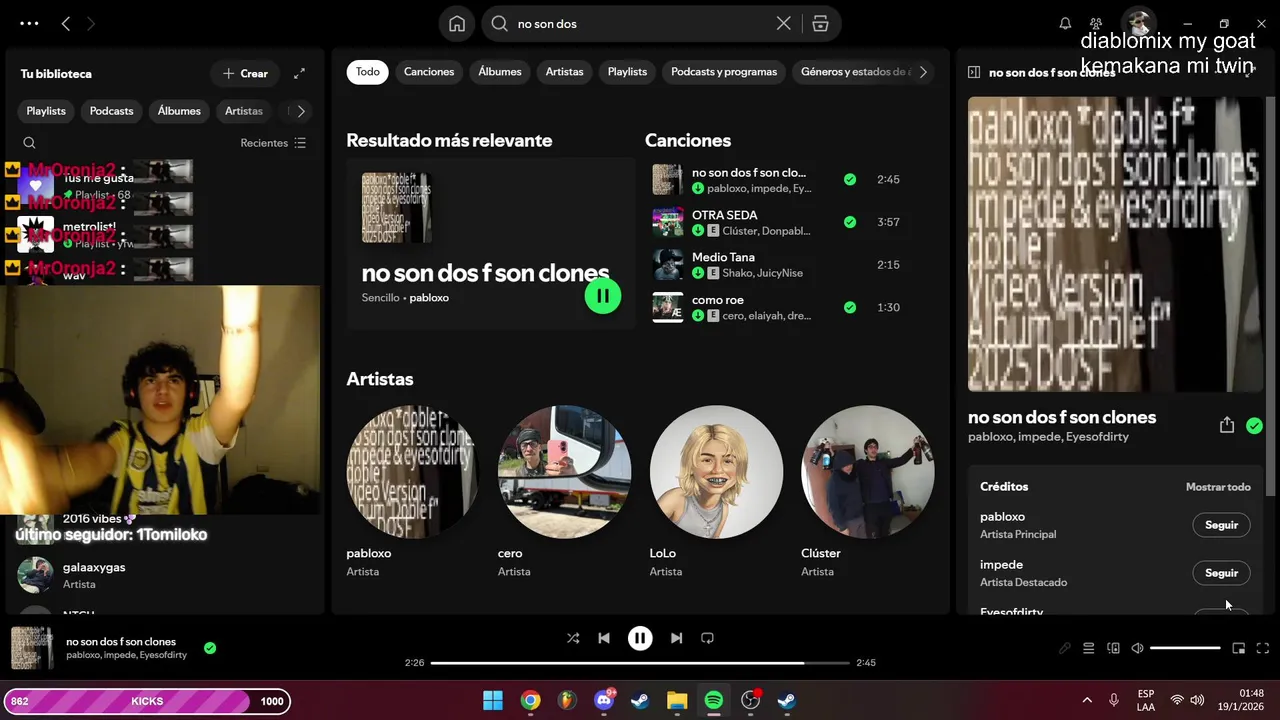1280x720 pixels.
Task: Open Google Chrome from the taskbar
Action: [x=530, y=701]
